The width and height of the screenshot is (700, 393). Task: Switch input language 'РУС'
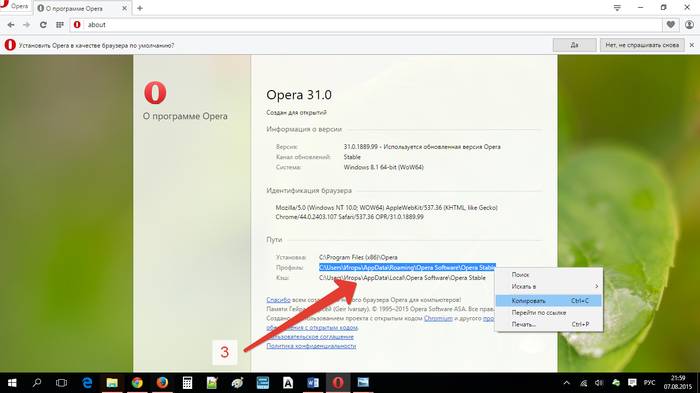pyautogui.click(x=649, y=383)
